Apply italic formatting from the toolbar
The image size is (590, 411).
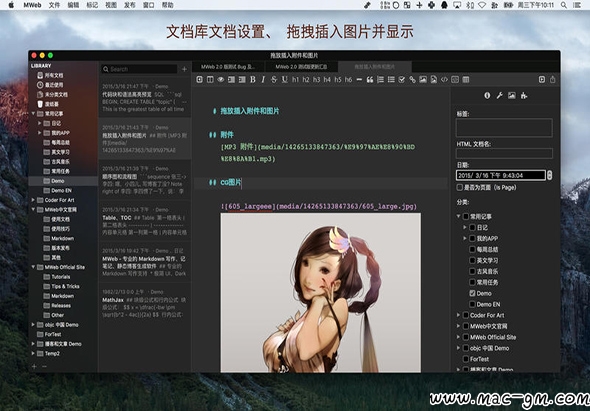[263, 79]
